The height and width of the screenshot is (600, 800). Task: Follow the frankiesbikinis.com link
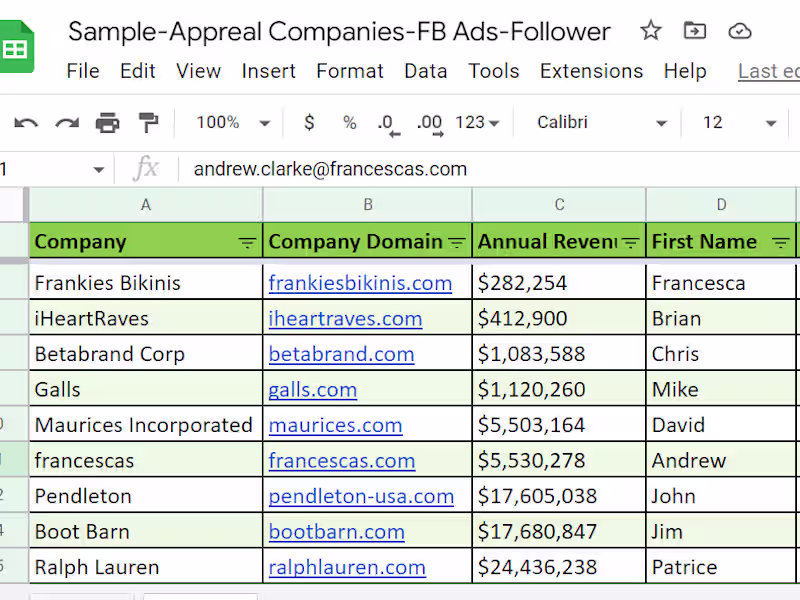pyautogui.click(x=360, y=283)
